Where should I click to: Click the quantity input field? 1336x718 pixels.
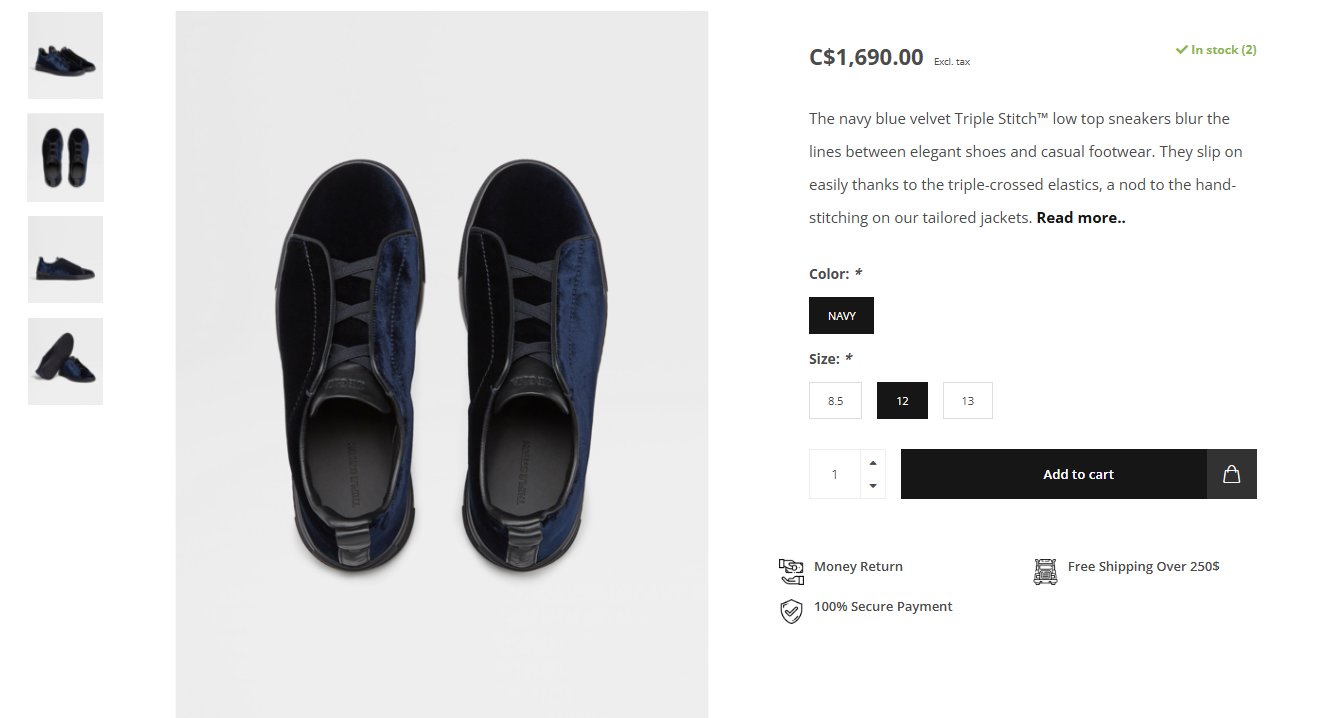click(x=835, y=474)
